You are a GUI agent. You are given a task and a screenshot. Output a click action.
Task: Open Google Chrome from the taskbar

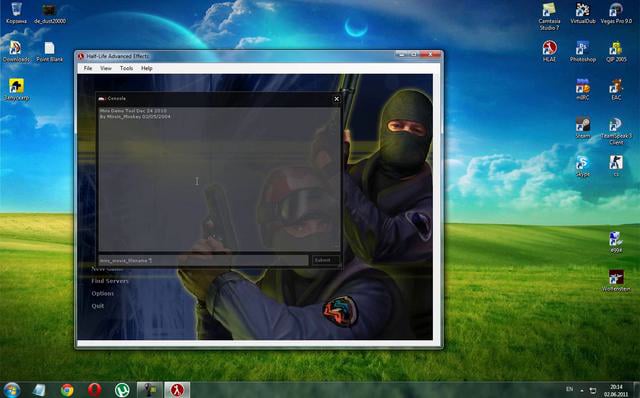coord(67,390)
